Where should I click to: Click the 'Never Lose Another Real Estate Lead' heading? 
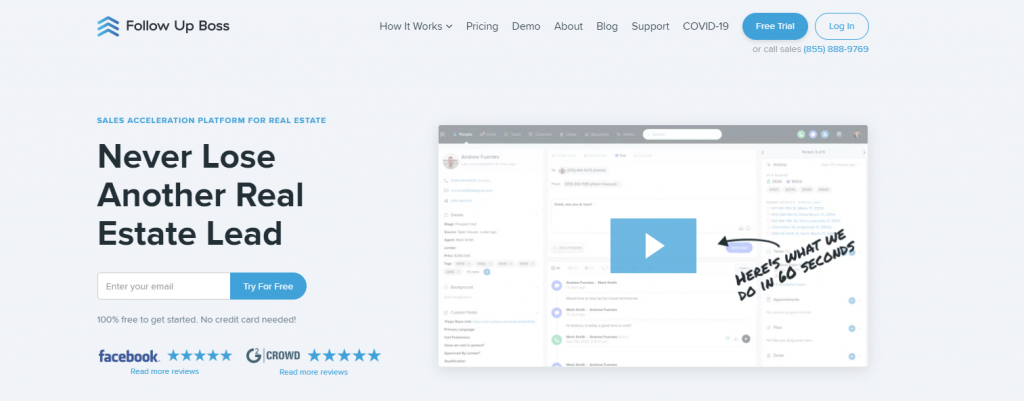coord(200,195)
